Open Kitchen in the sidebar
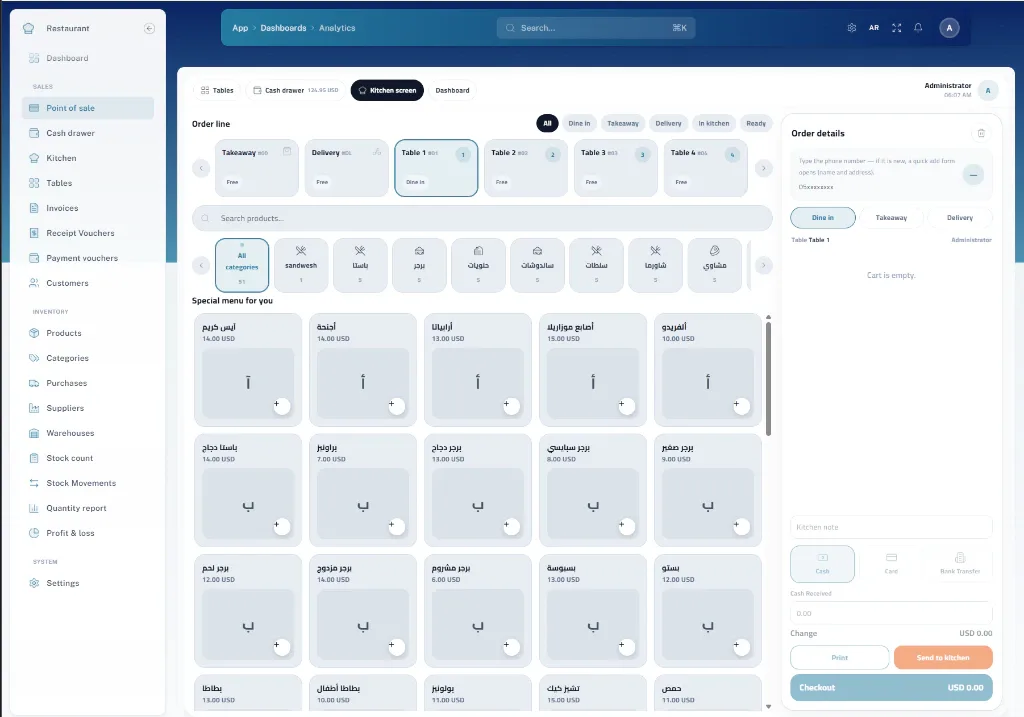The image size is (1024, 717). (x=88, y=158)
